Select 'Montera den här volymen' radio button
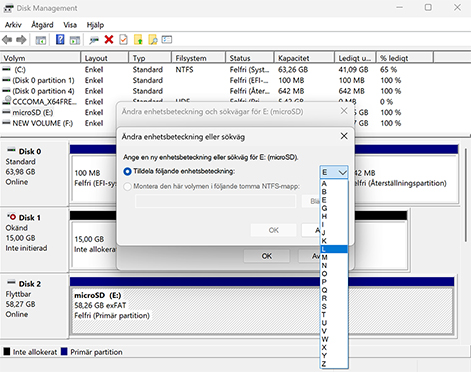 127,186
